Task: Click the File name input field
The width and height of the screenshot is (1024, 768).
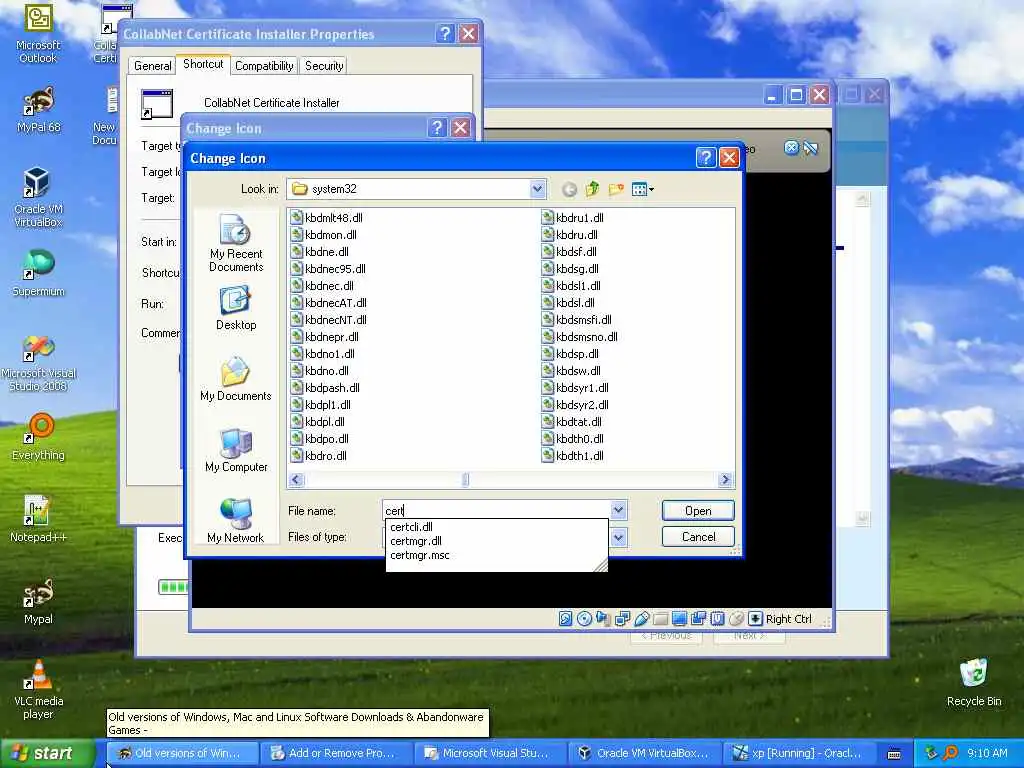Action: [x=496, y=510]
